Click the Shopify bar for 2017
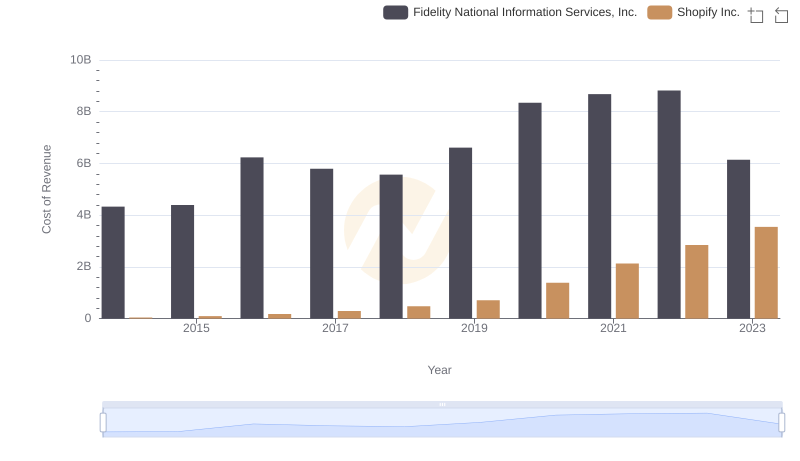This screenshot has height=461, width=800. [x=349, y=315]
